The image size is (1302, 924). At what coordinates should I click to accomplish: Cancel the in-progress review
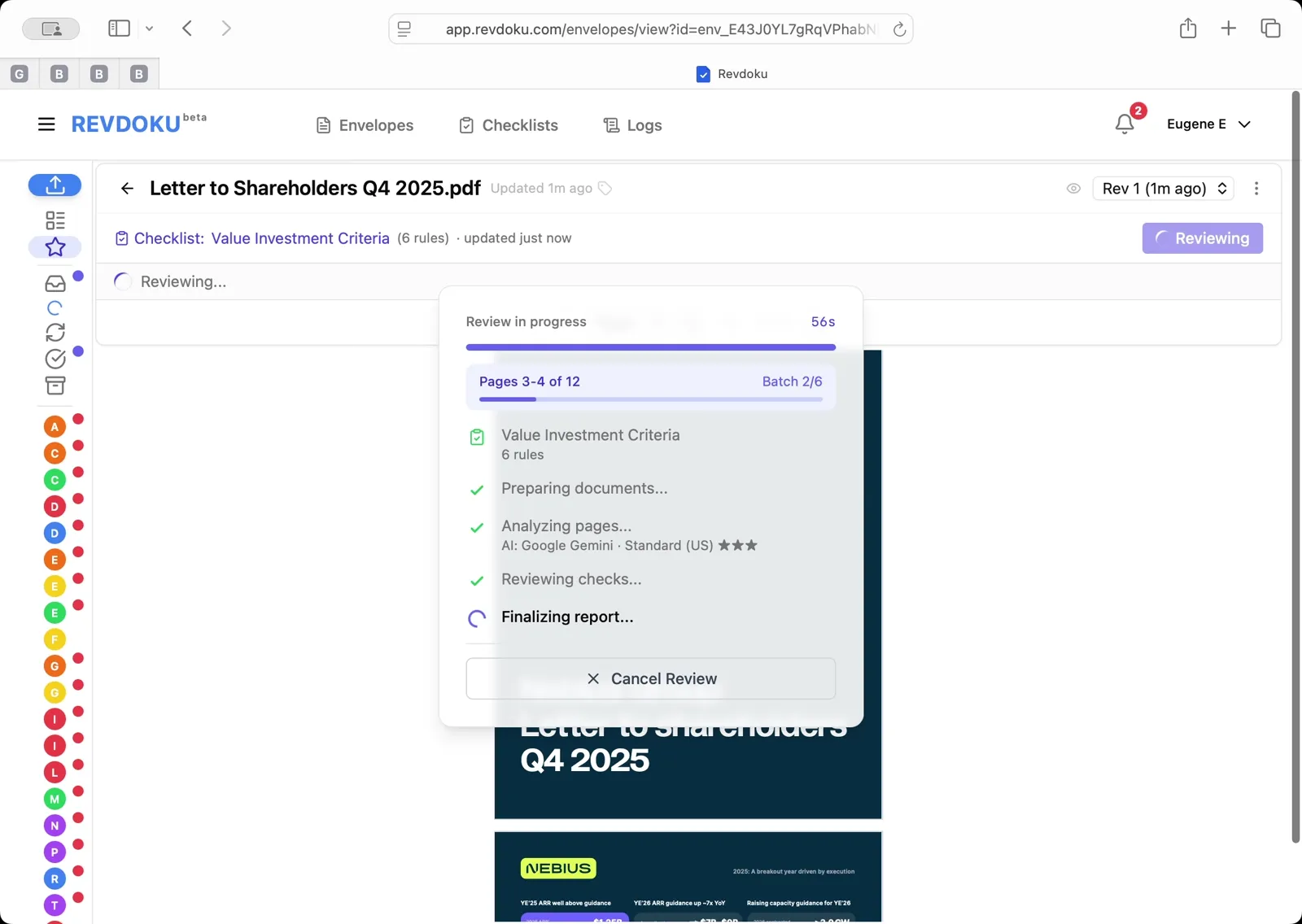point(651,678)
